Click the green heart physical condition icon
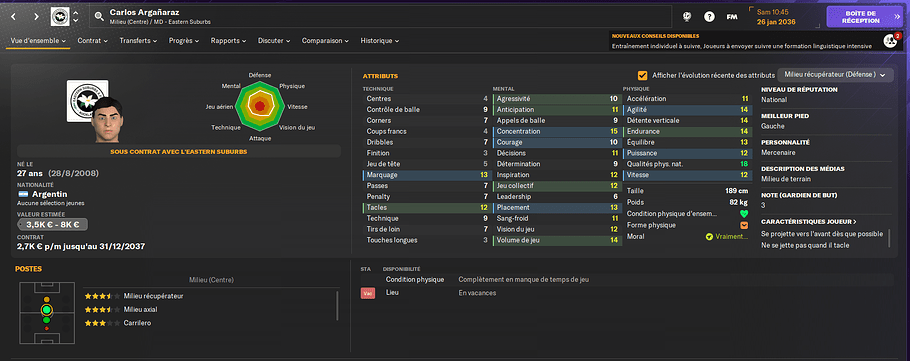910x361 pixels. 744,214
